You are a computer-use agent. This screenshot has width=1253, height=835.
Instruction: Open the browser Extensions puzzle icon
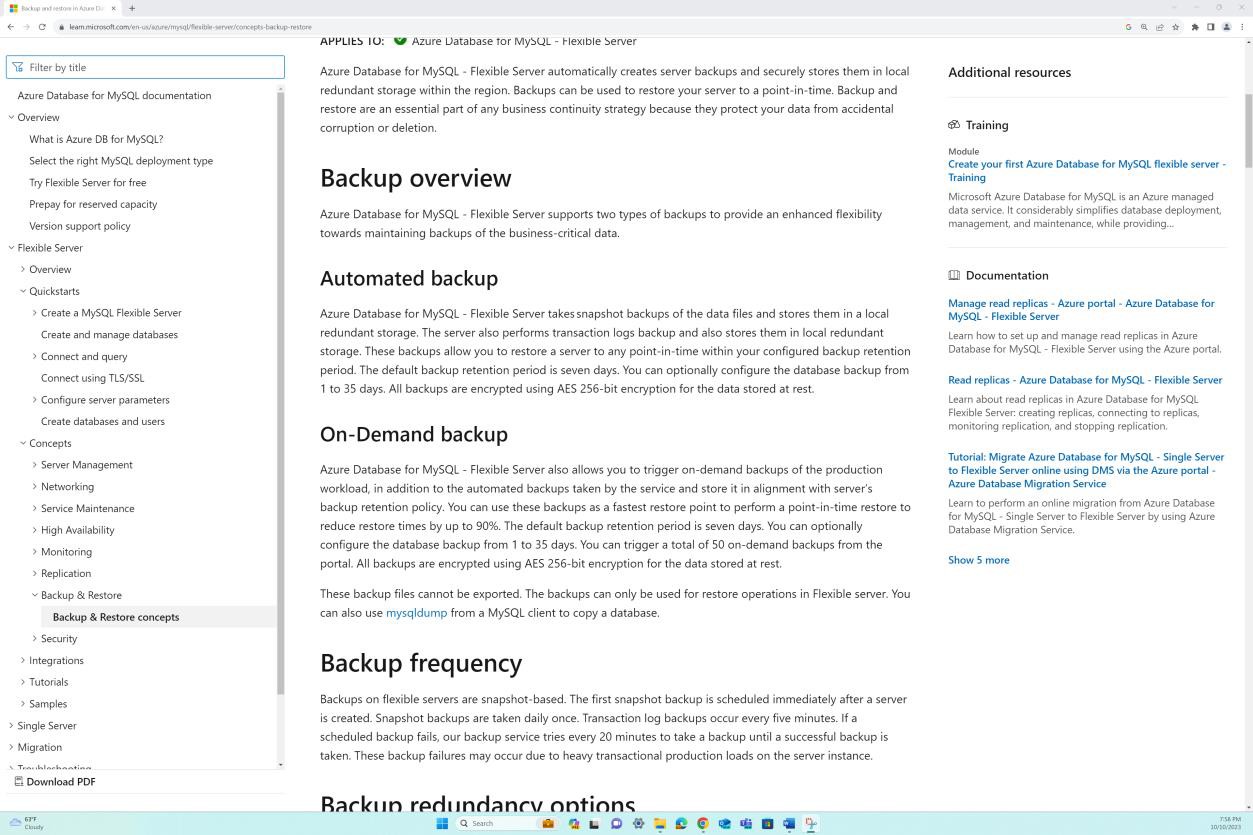(x=1195, y=27)
